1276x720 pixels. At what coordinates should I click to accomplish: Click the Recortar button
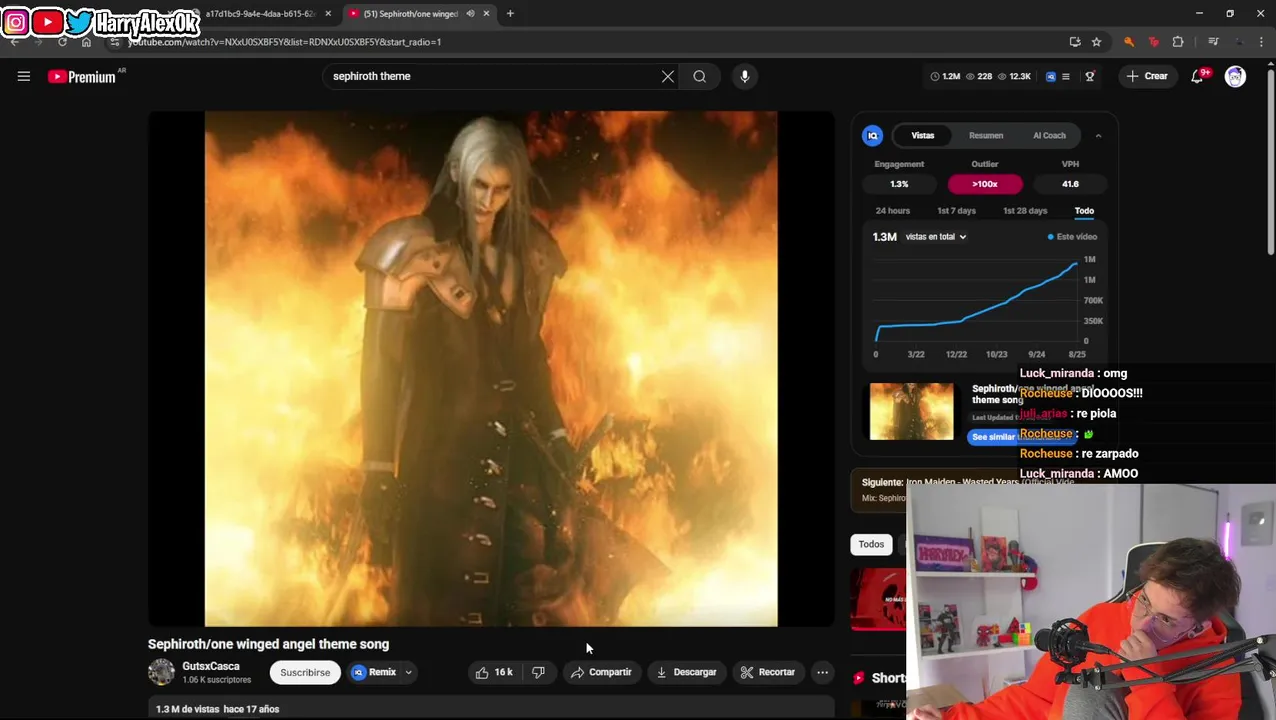pyautogui.click(x=768, y=672)
